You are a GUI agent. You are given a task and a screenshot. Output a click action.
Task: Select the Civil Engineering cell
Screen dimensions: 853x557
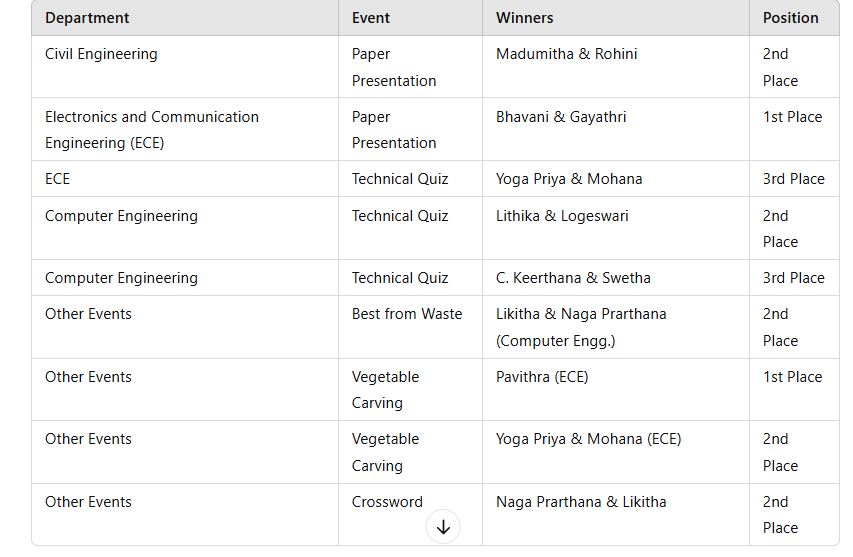pyautogui.click(x=185, y=67)
